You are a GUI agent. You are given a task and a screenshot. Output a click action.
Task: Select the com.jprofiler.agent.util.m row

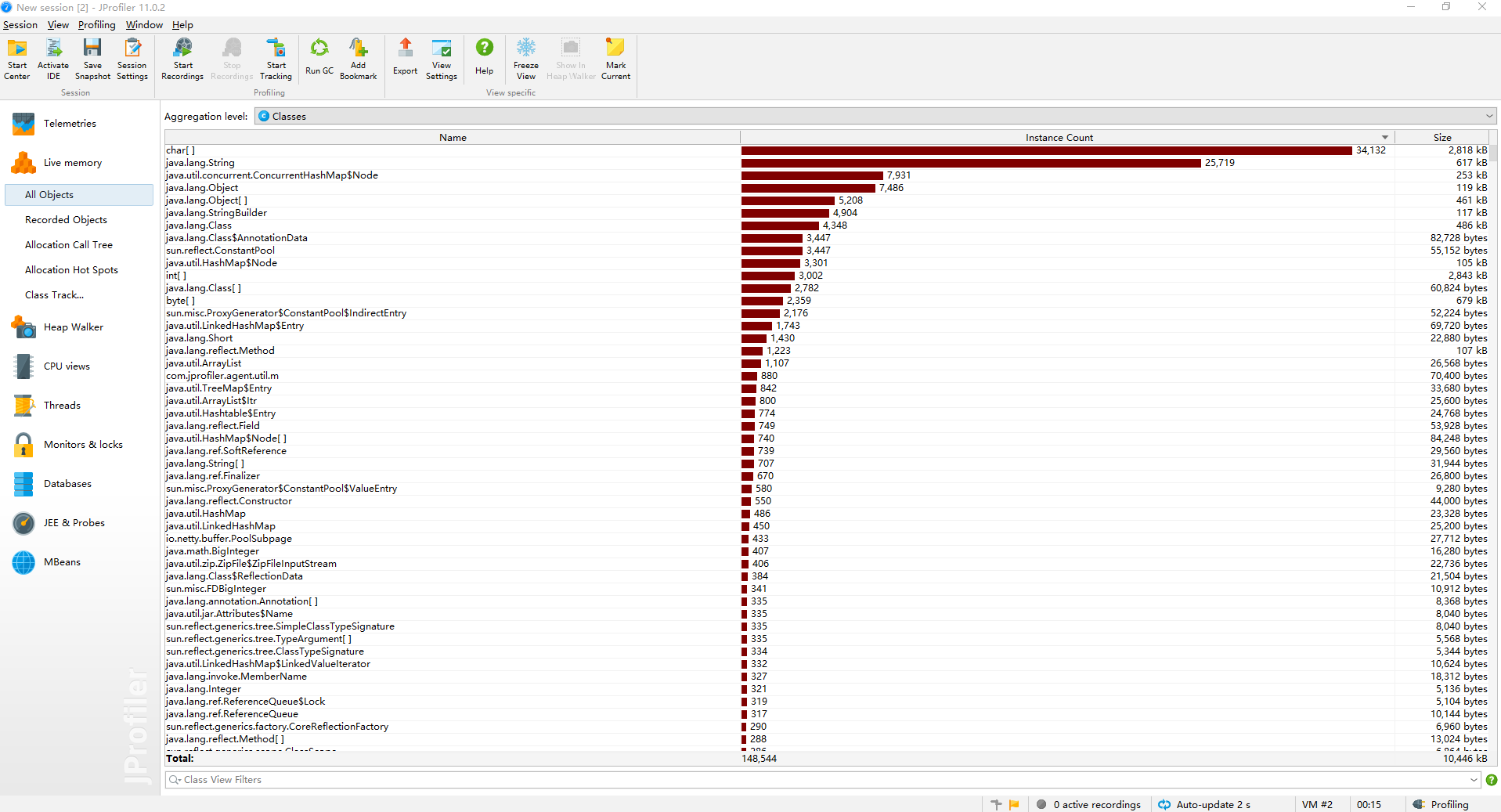(x=827, y=376)
